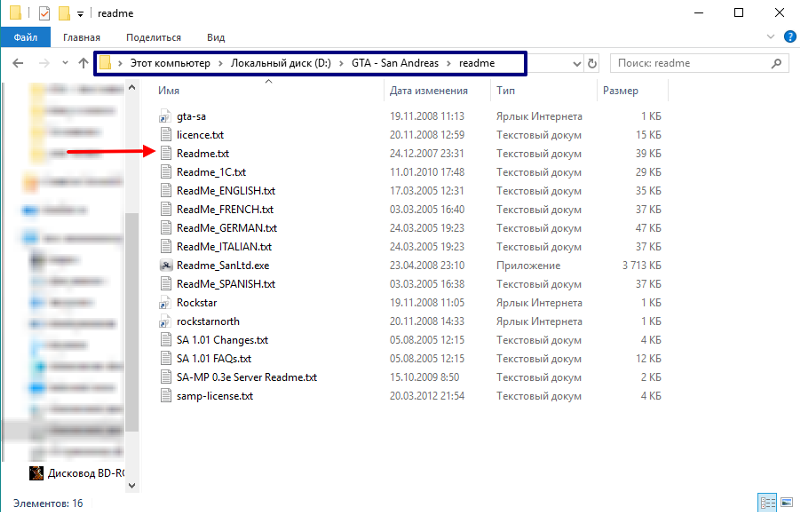Open Quick Access Toolbar customize dropdown
The height and width of the screenshot is (512, 800).
point(80,14)
